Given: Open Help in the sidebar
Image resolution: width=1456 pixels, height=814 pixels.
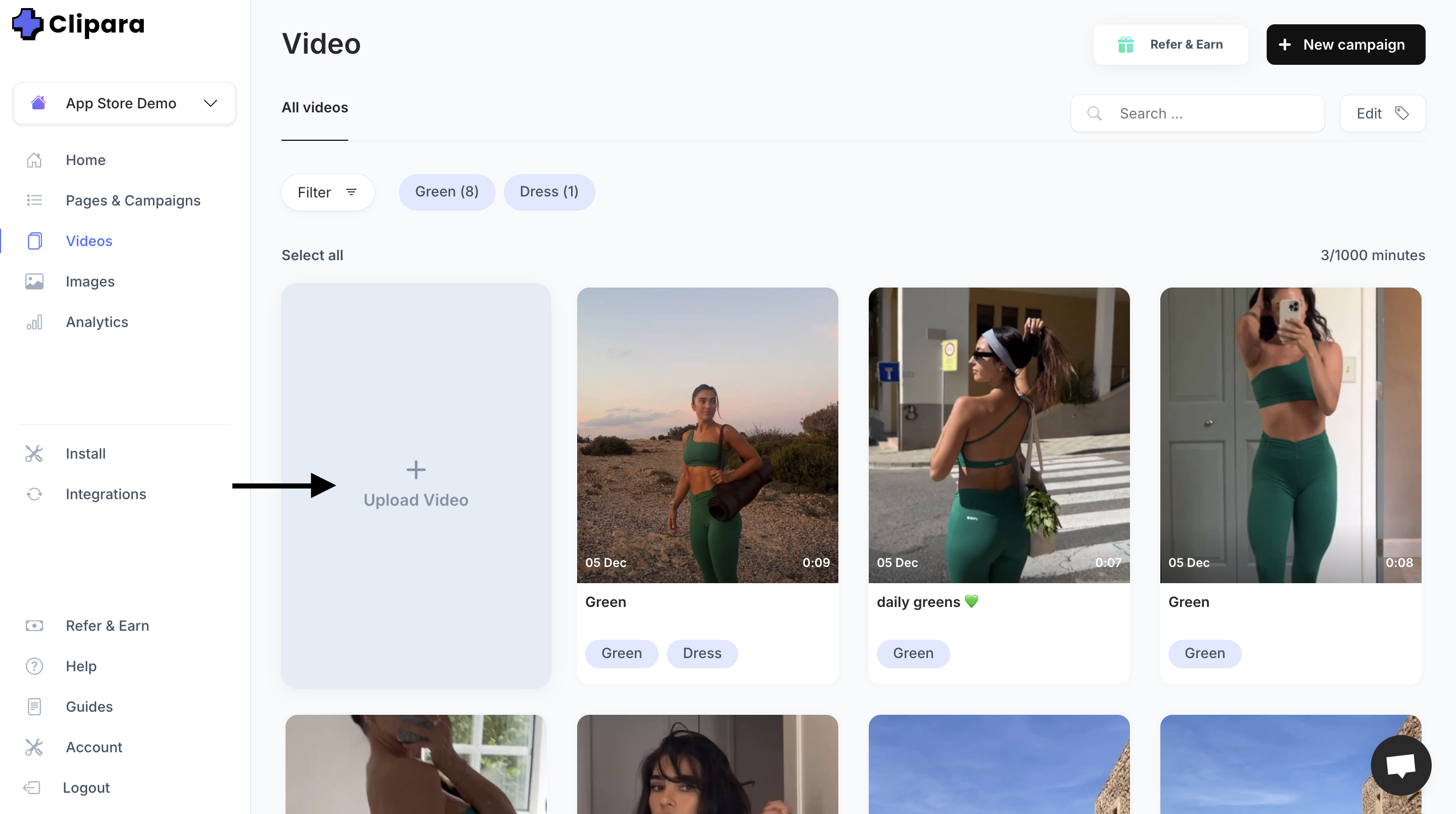Looking at the screenshot, I should 81,667.
